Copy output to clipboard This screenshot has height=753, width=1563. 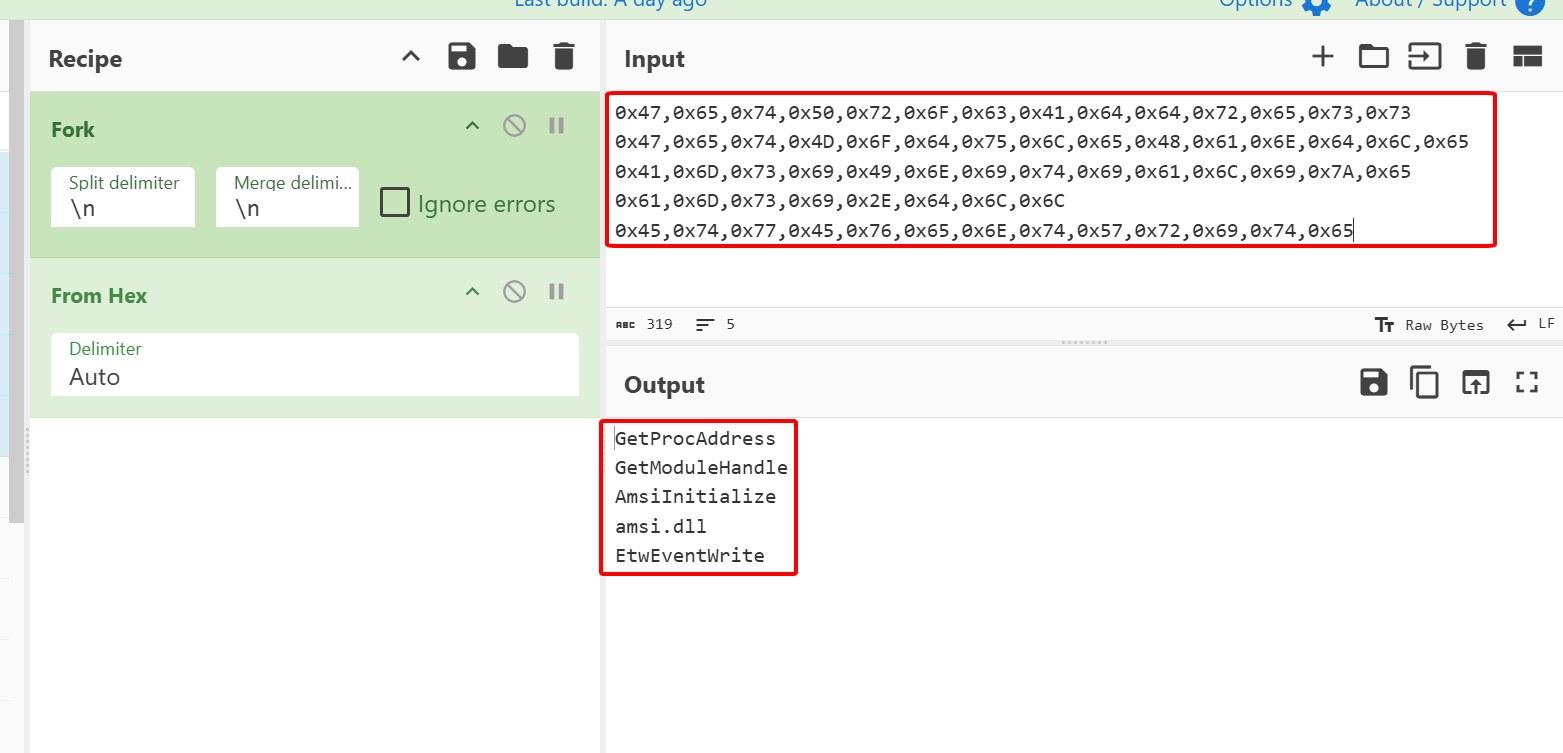coord(1424,382)
